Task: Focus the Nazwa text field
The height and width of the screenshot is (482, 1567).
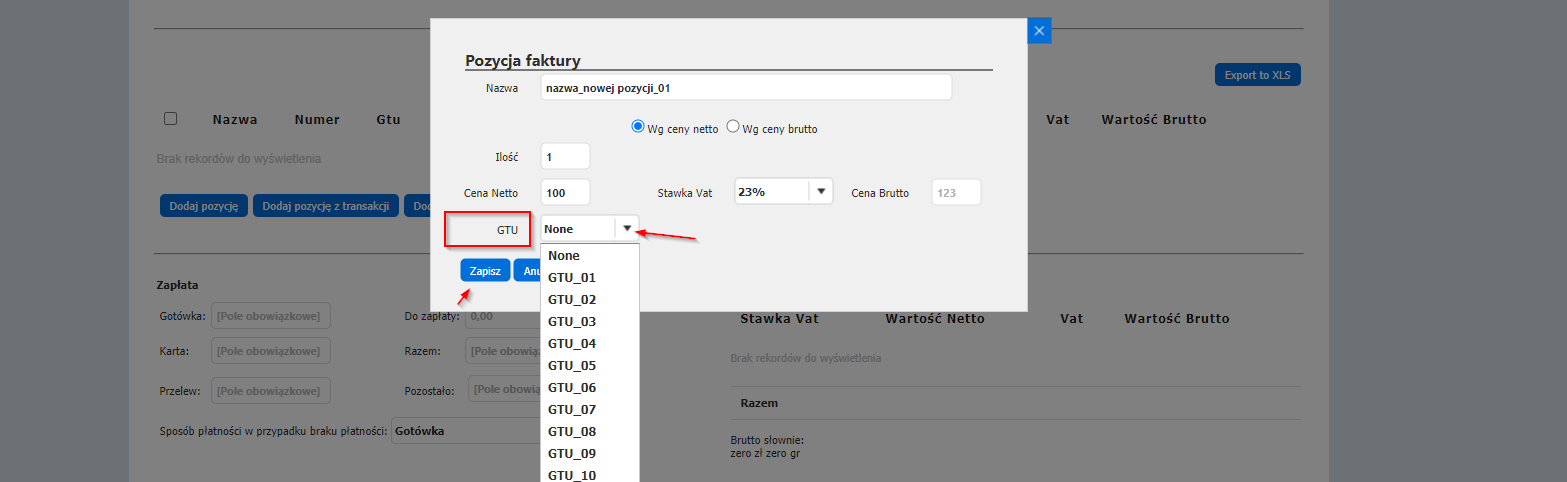Action: (745, 88)
